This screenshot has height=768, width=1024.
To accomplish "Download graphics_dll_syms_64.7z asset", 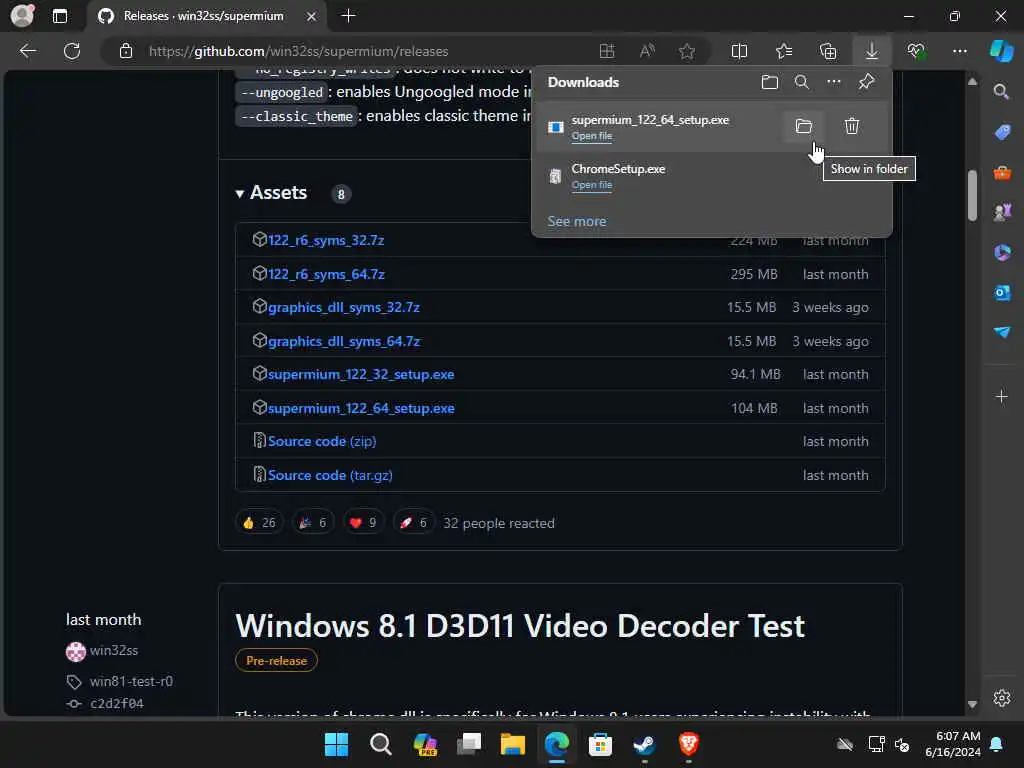I will pos(344,342).
